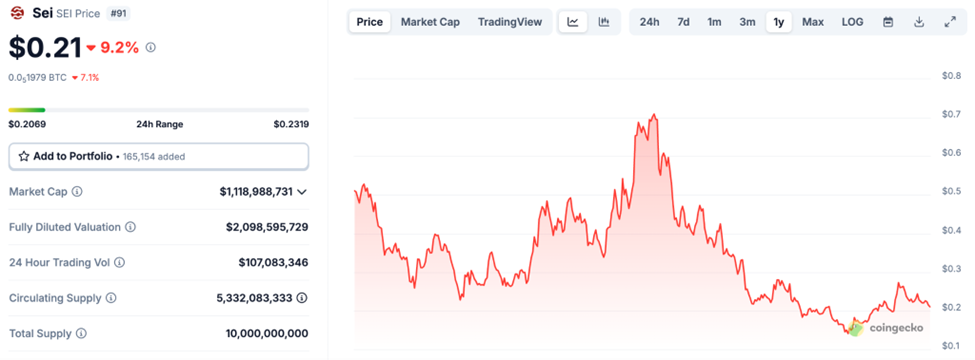Switch to Market Cap chart tab
Screen dimensions: 975x360
point(430,22)
